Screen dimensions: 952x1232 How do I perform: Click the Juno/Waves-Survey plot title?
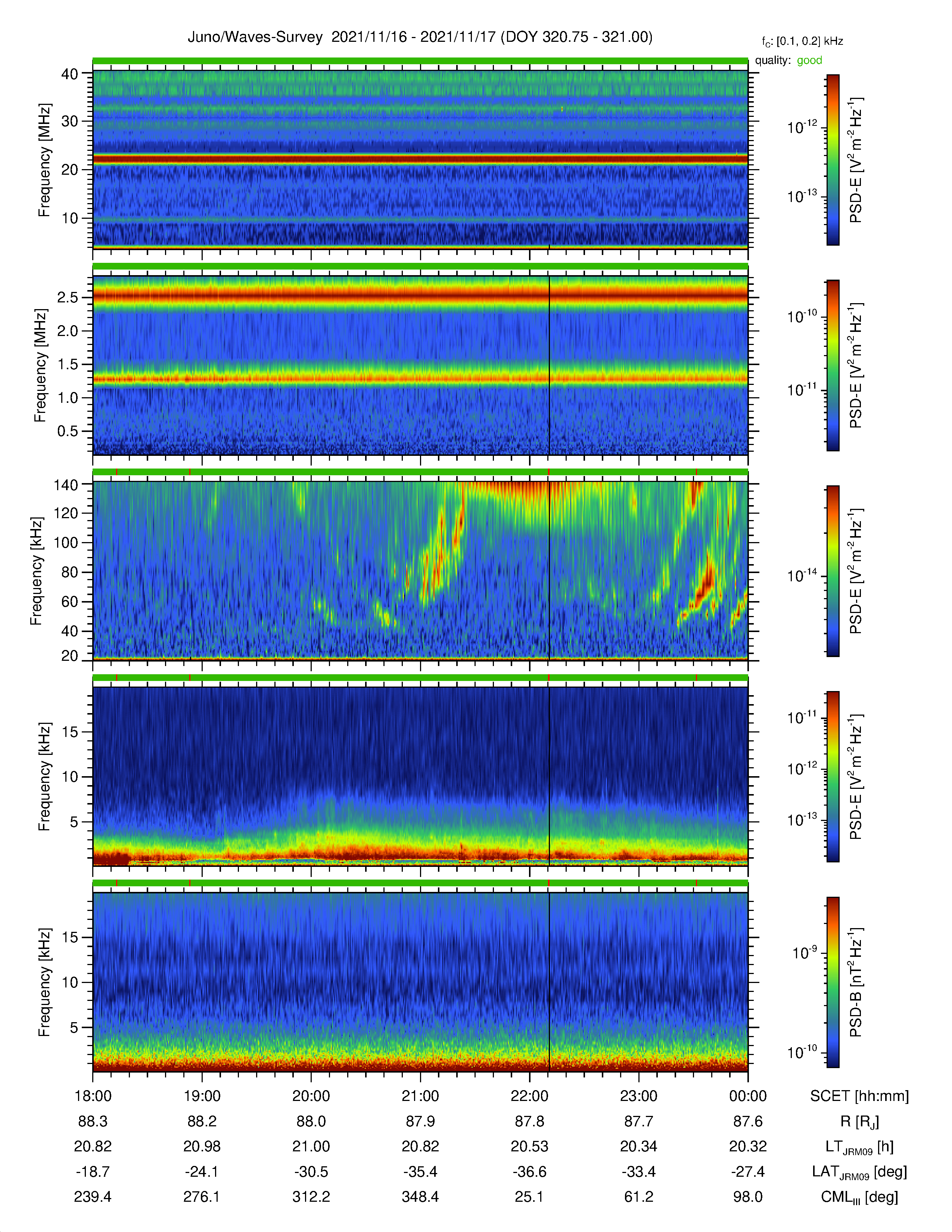pyautogui.click(x=420, y=37)
